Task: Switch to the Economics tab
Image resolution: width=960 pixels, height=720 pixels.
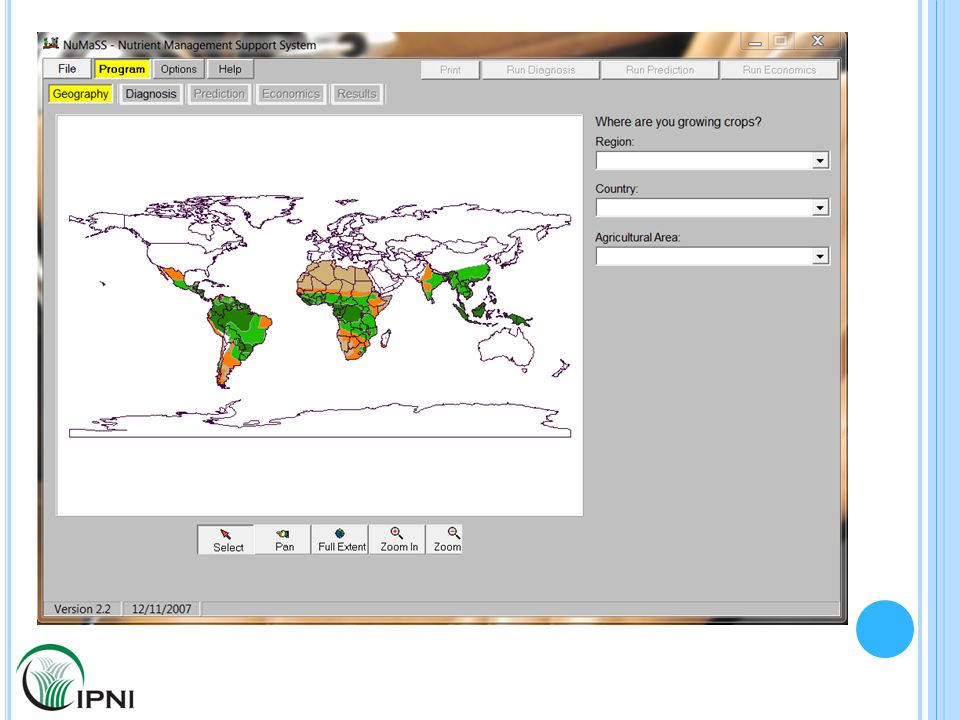Action: pyautogui.click(x=291, y=94)
